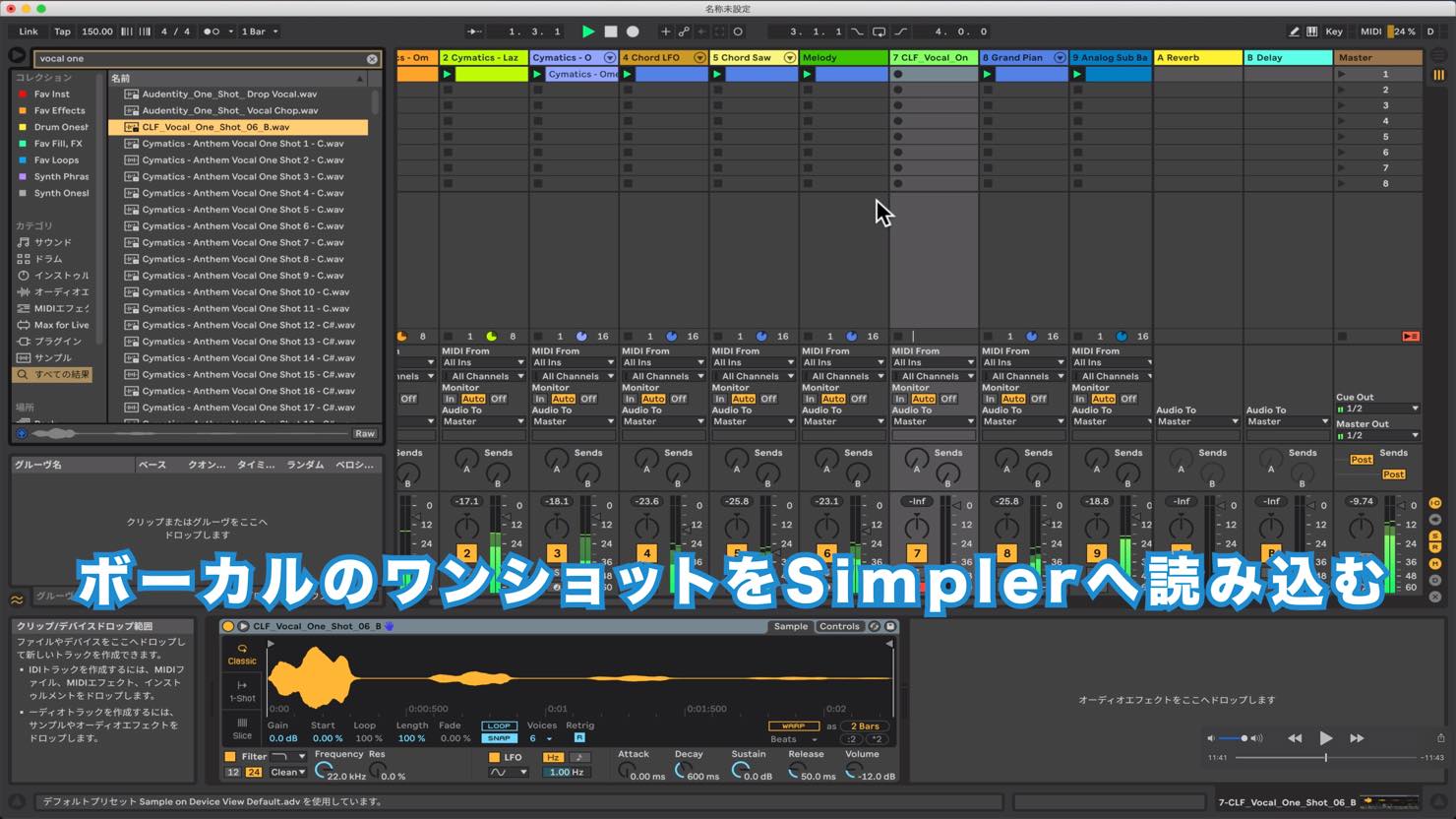The image size is (1456, 819).
Task: Click the Arrangement Record button
Action: tap(633, 31)
